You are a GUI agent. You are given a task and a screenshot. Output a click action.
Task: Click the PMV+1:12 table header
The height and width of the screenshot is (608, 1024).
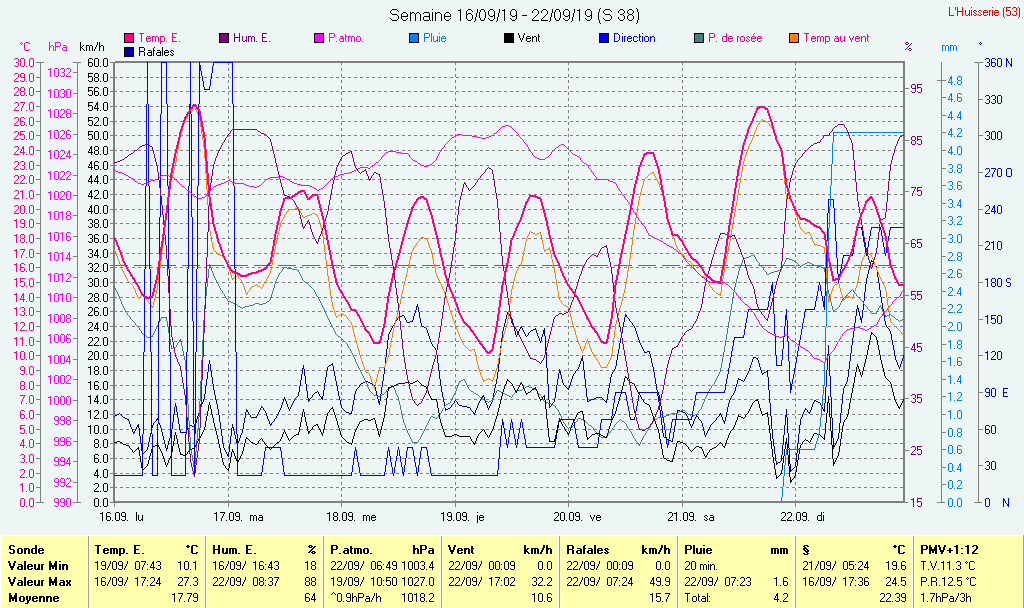(950, 551)
